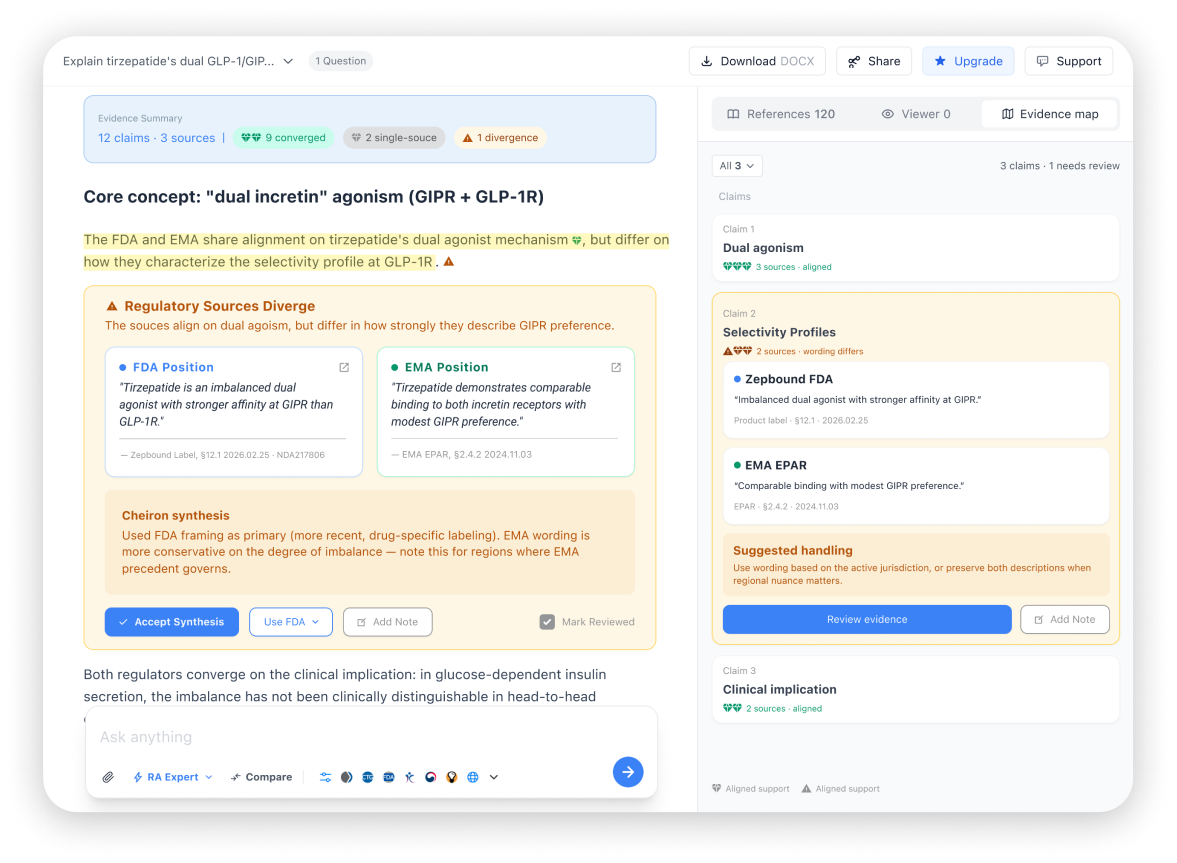Click the Share button

(x=874, y=62)
